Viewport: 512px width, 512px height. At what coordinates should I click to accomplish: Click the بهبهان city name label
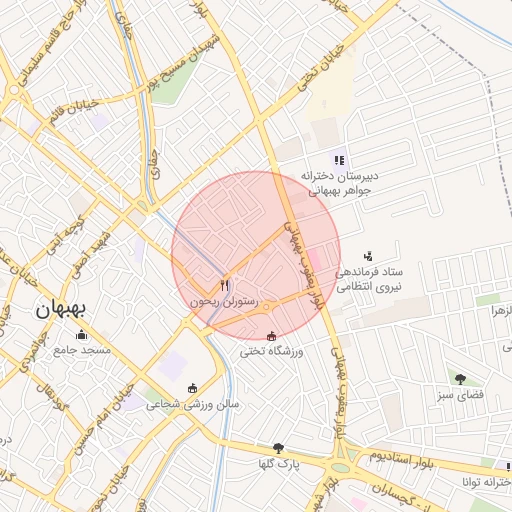pyautogui.click(x=61, y=310)
